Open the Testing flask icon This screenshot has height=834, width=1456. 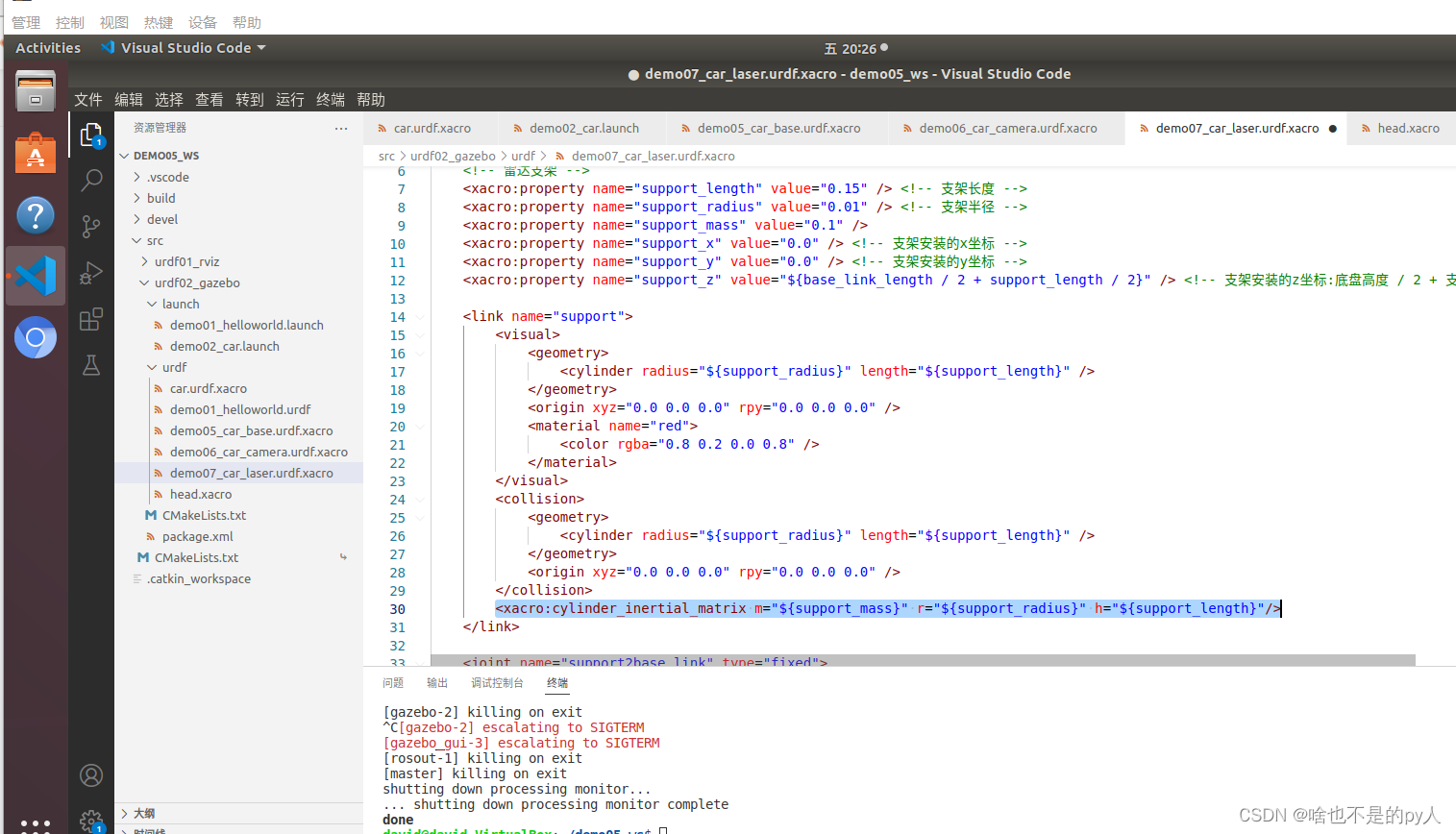click(x=91, y=365)
